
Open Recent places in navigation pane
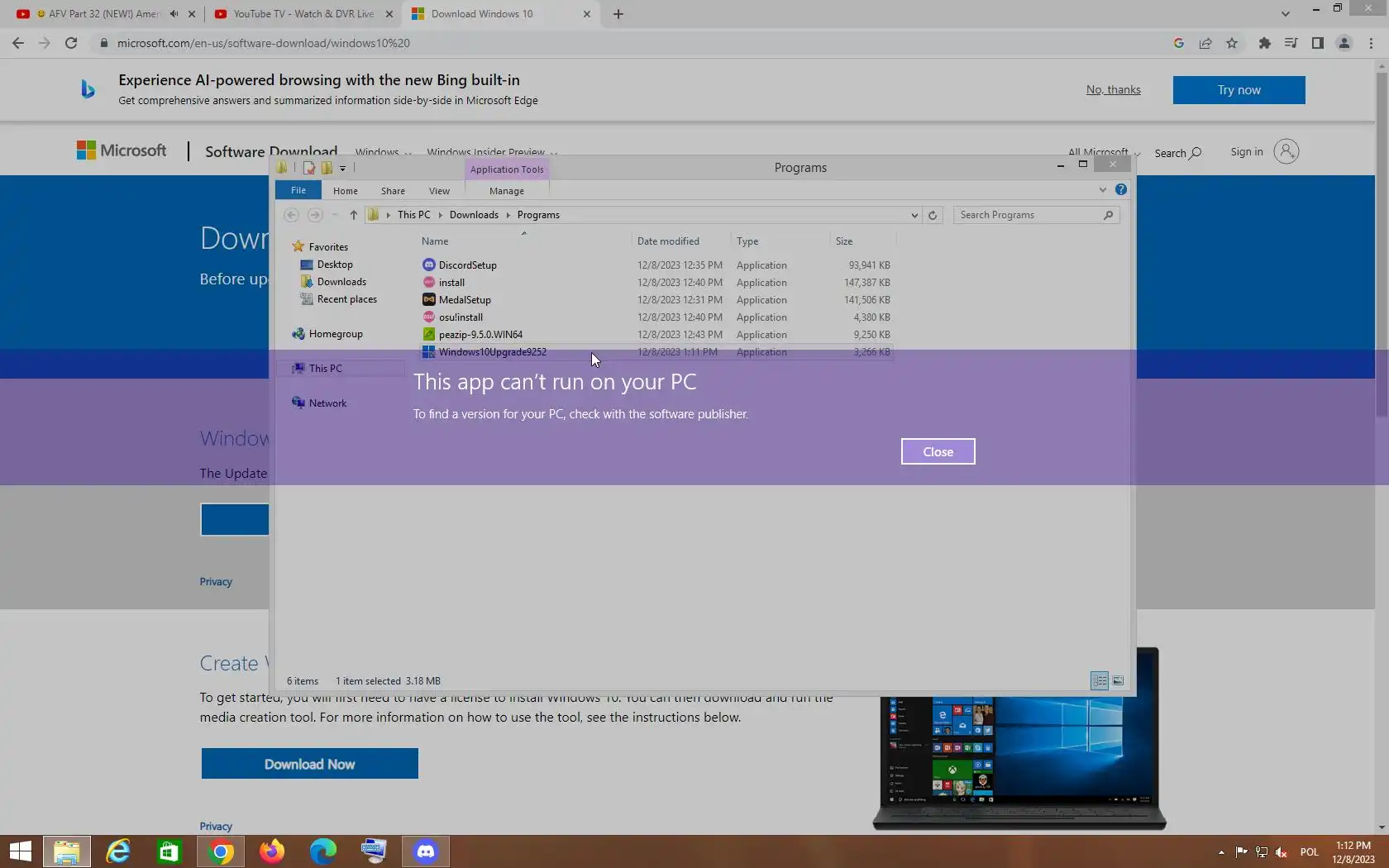346,299
